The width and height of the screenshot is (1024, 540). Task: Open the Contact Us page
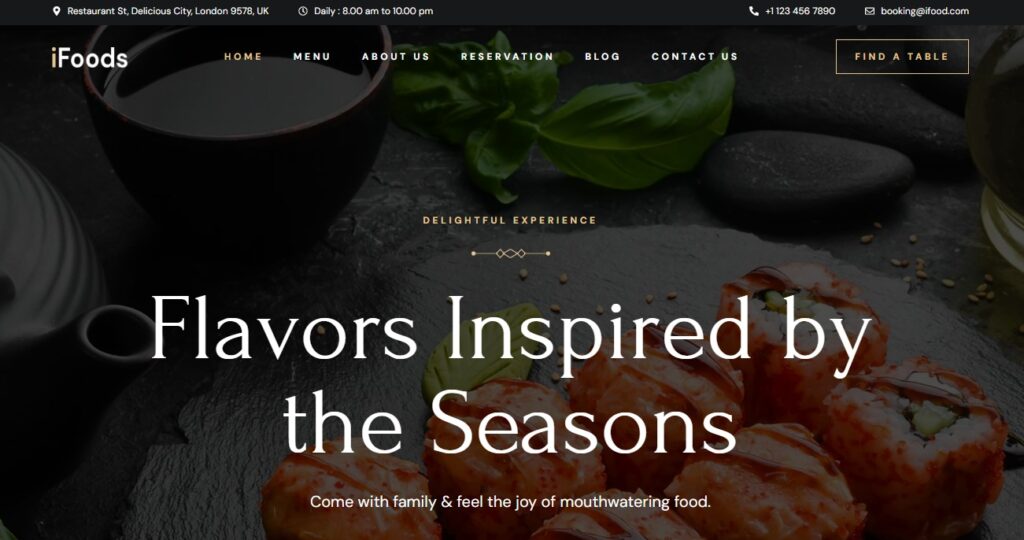pyautogui.click(x=694, y=57)
